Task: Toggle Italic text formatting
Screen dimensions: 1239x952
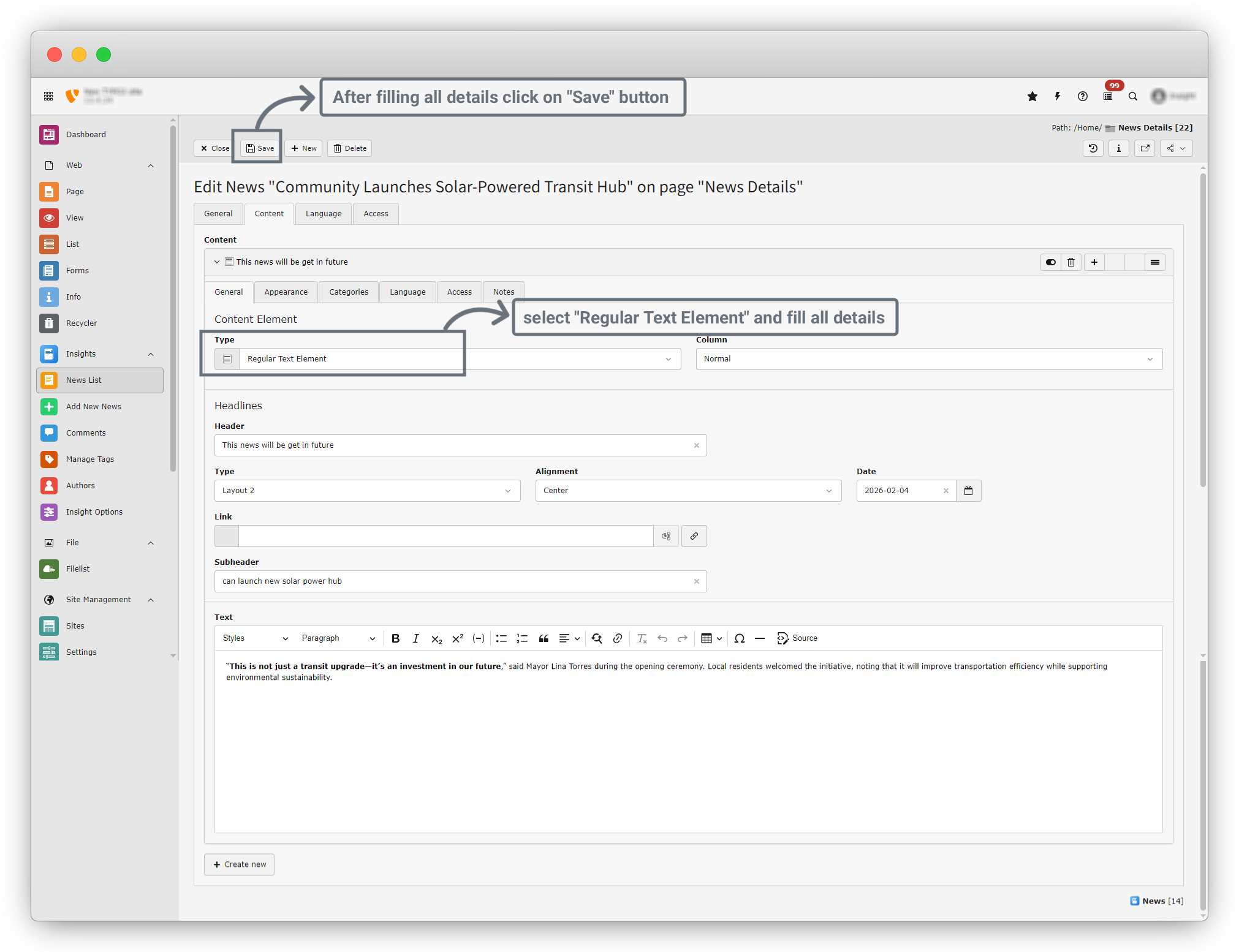Action: [415, 638]
